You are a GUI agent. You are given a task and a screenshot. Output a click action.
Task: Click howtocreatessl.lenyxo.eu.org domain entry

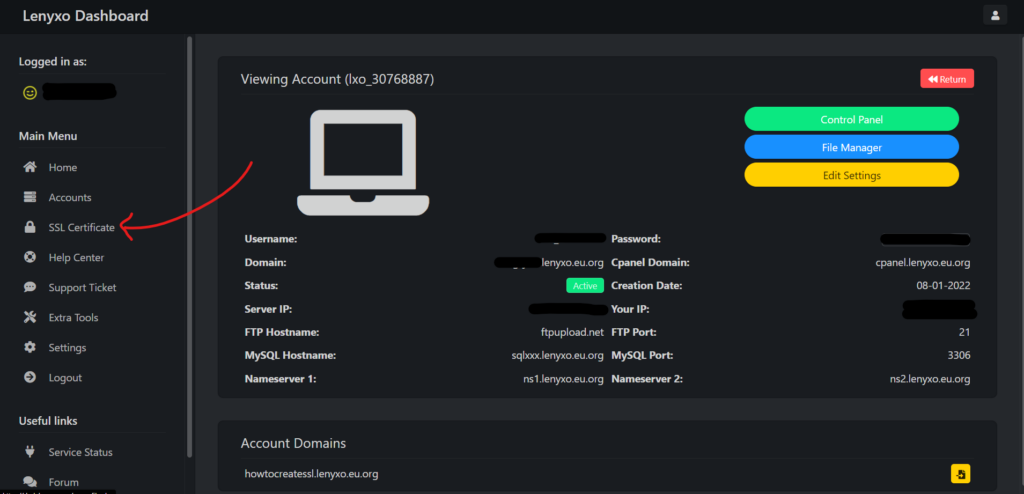pyautogui.click(x=312, y=474)
